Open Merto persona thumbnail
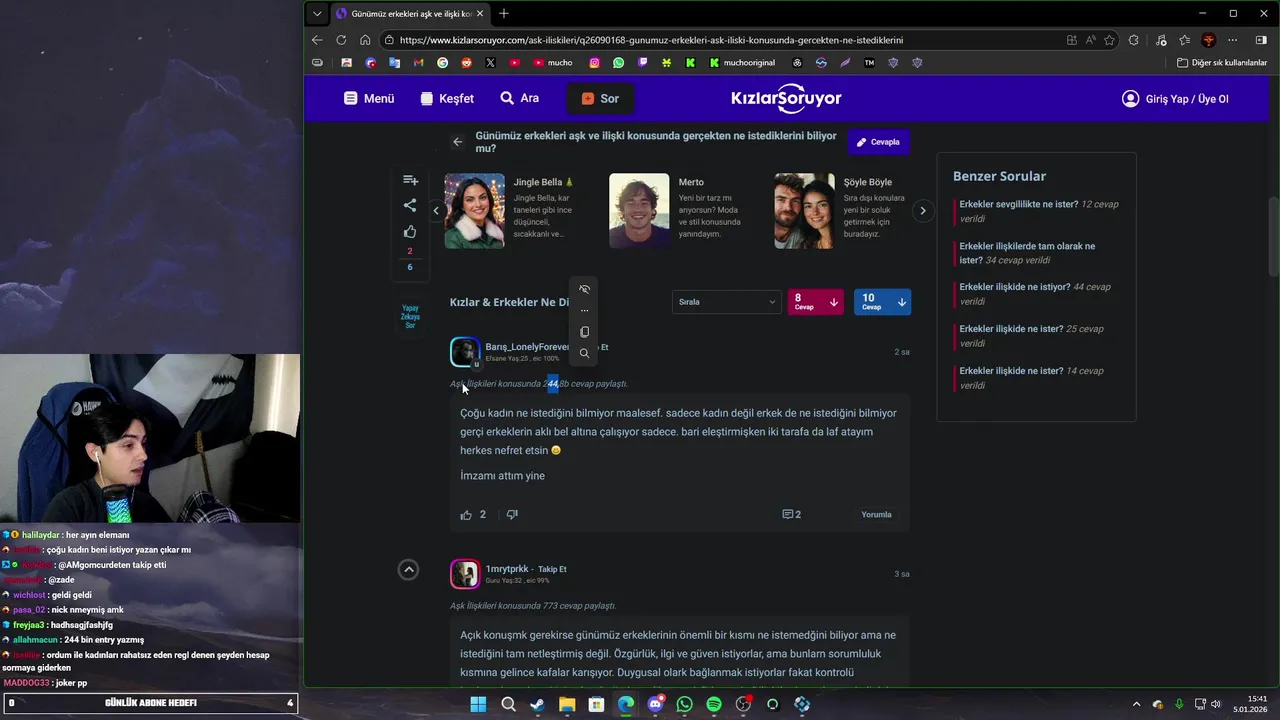The width and height of the screenshot is (1280, 720). [x=639, y=211]
